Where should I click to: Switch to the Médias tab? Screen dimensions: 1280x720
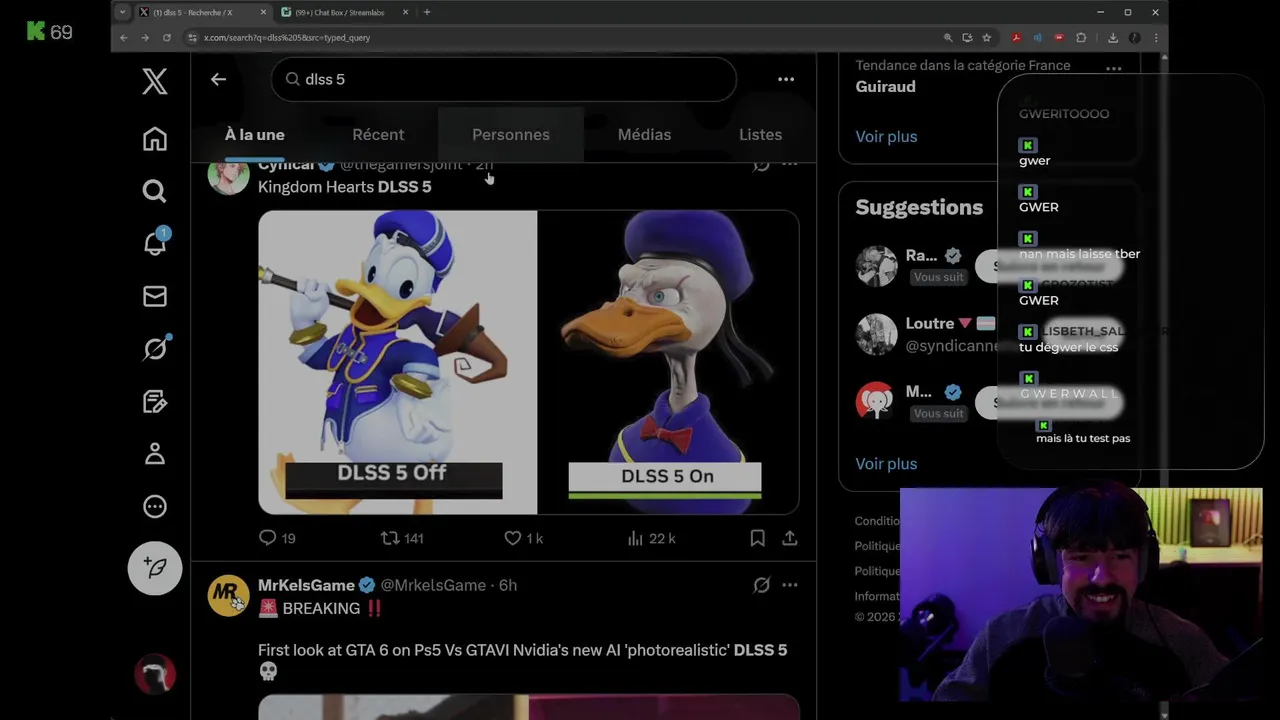click(644, 135)
